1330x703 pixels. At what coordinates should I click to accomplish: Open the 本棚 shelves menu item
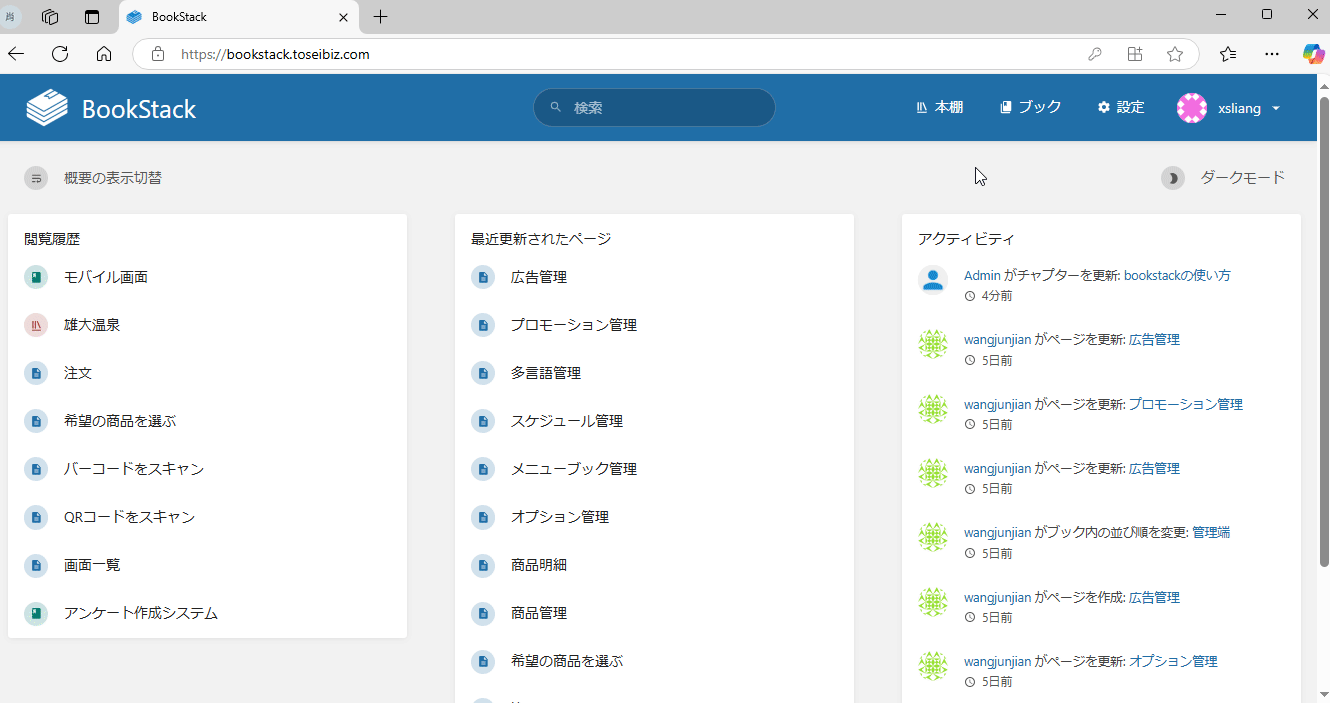click(939, 107)
